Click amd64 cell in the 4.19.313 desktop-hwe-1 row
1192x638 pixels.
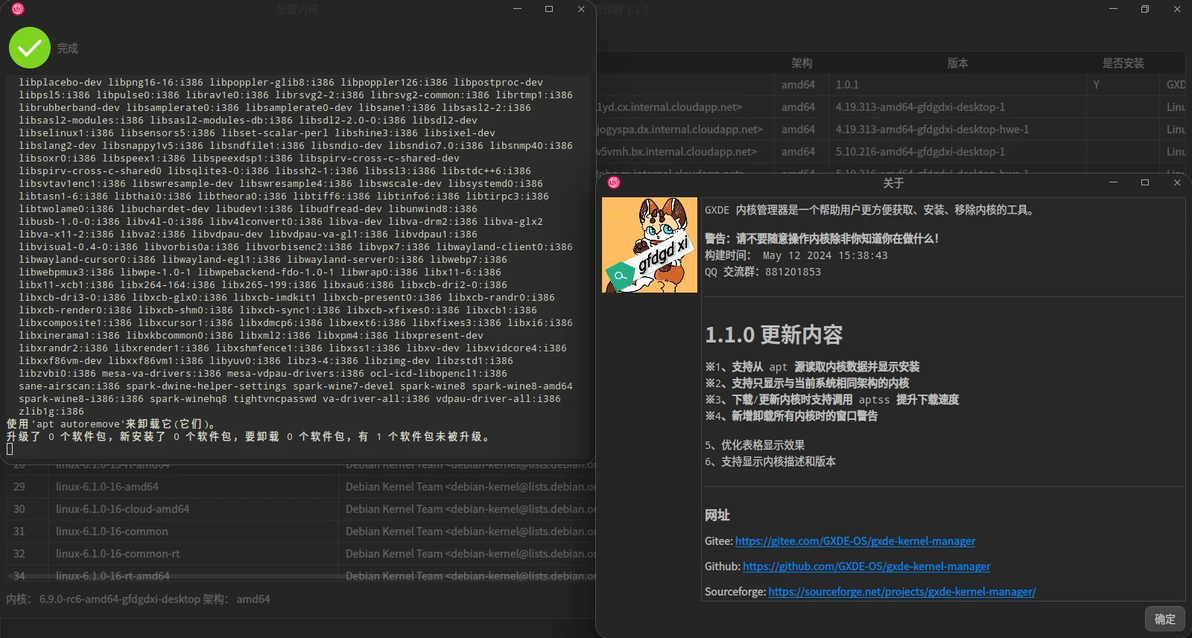(801, 129)
